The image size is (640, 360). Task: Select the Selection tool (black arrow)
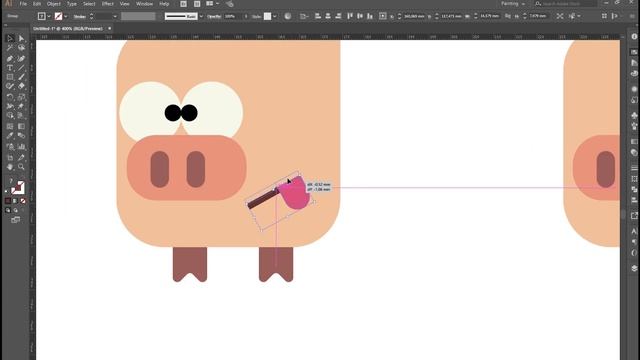coord(10,38)
